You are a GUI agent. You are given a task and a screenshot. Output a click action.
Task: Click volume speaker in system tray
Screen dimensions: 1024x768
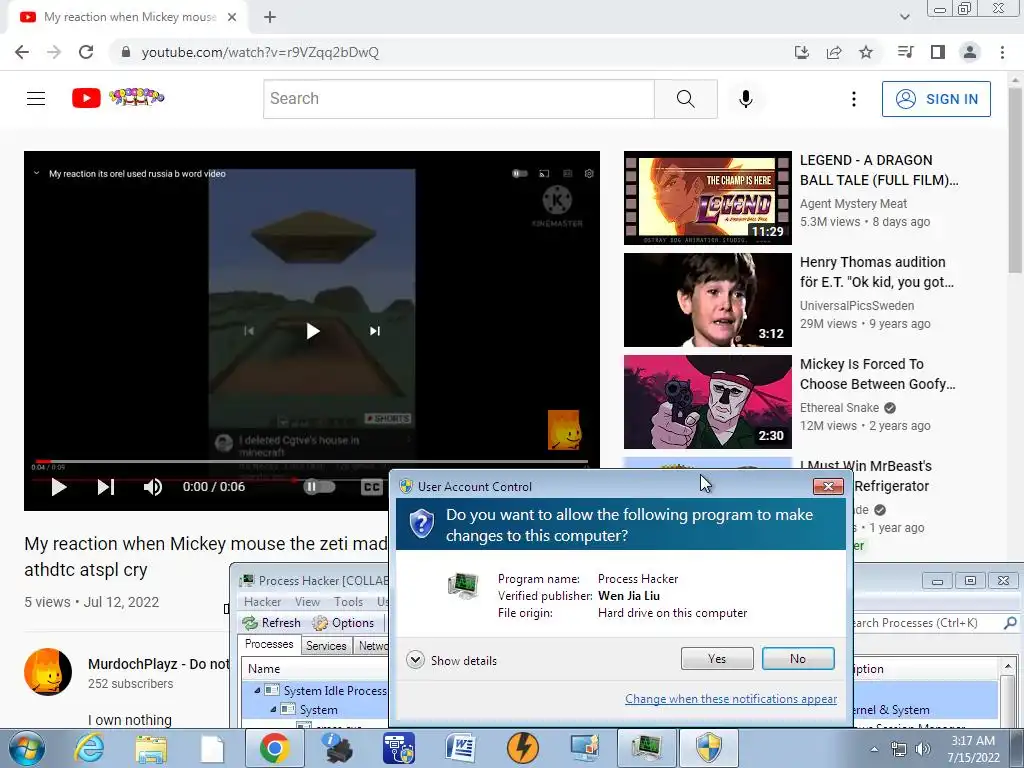(923, 749)
